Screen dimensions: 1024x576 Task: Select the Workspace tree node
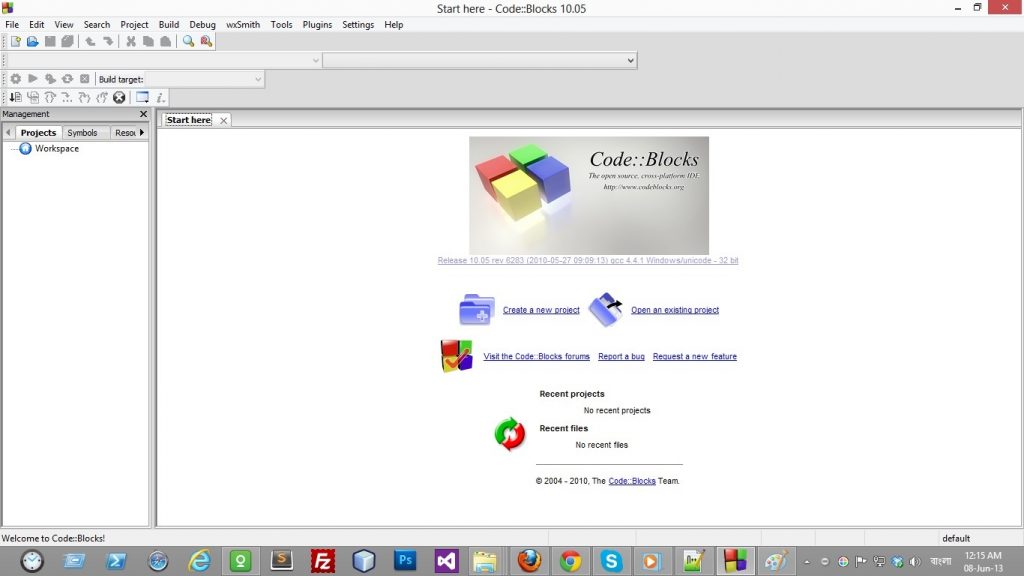pos(56,149)
